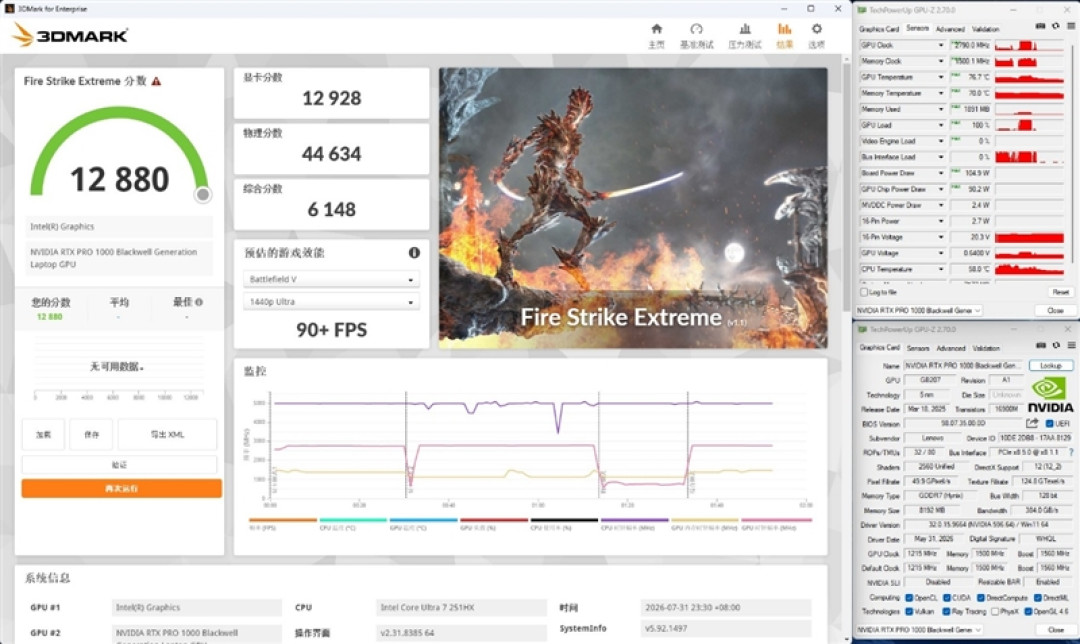The image size is (1080, 644).
Task: Click the 保存 save button
Action: 91,435
